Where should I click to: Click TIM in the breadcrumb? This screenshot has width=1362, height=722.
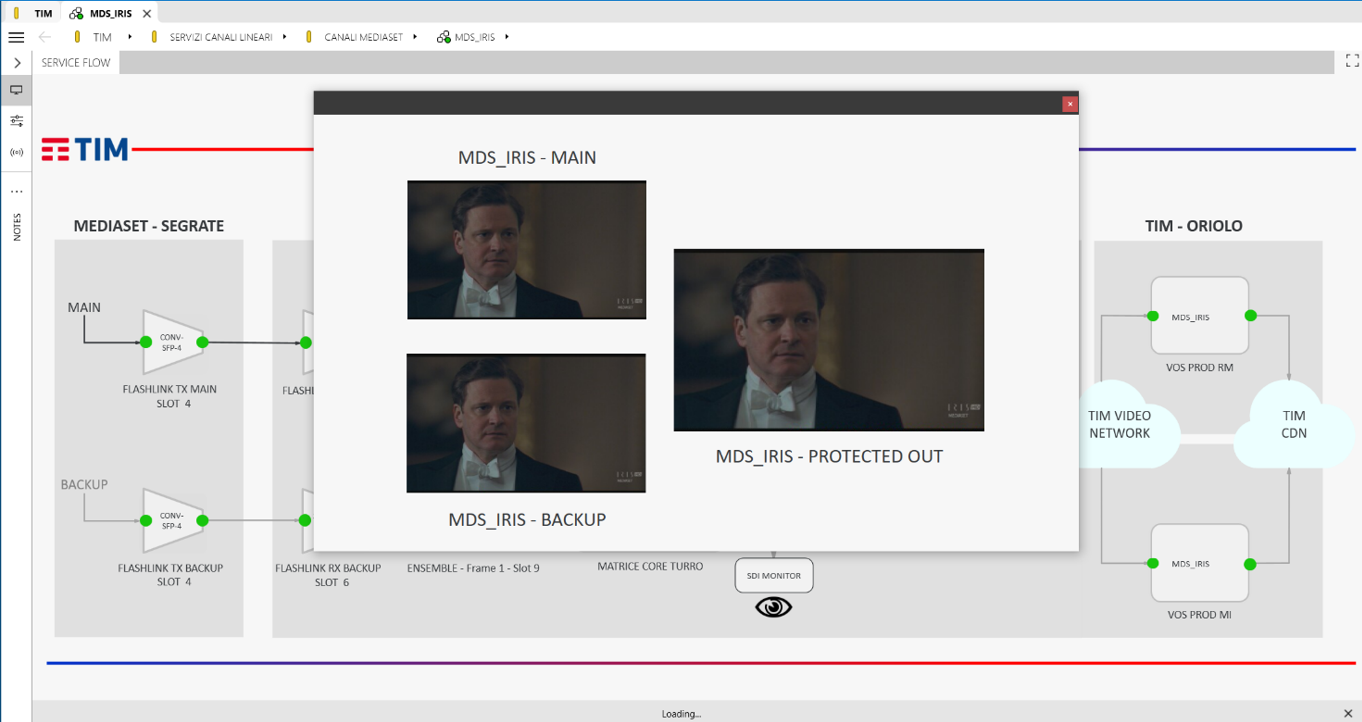click(x=102, y=37)
